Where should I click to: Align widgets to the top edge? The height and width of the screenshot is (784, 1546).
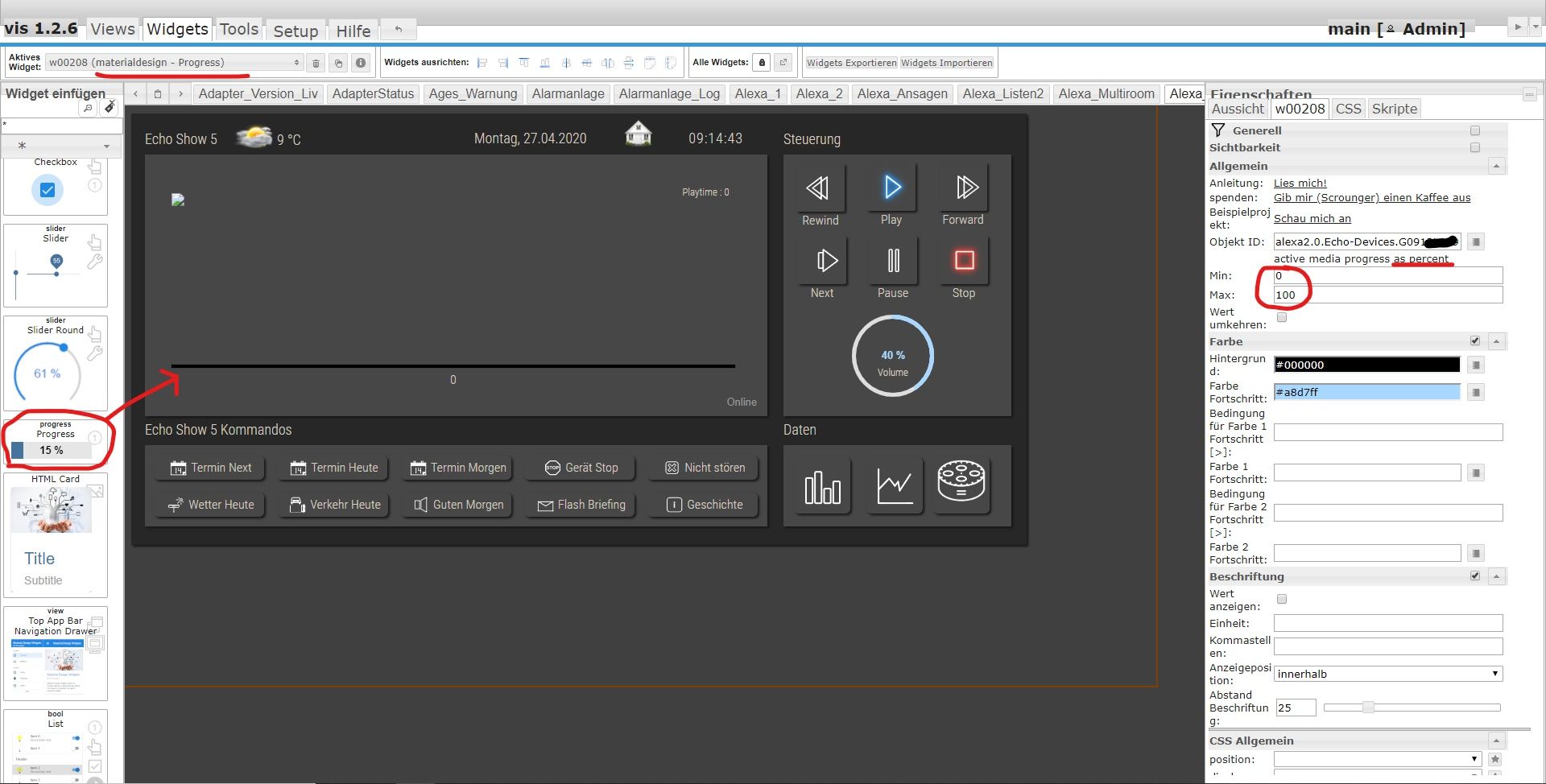pos(524,63)
